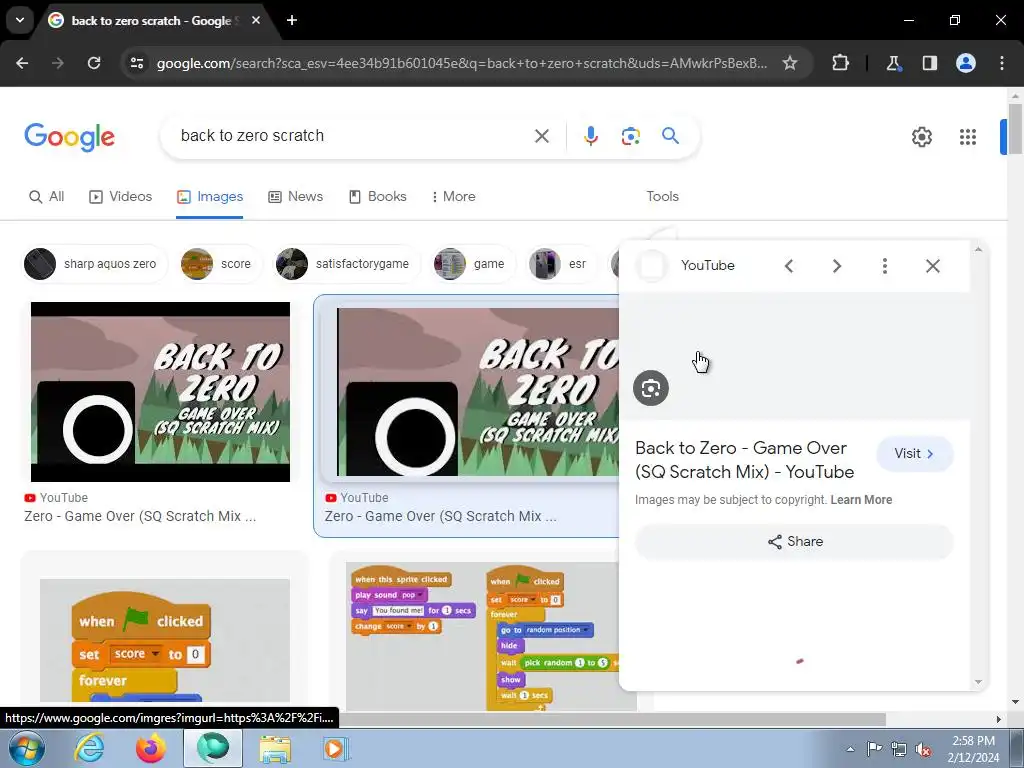Viewport: 1024px width, 768px height.
Task: Close the 'back to zero scratch' tab
Action: [x=256, y=20]
